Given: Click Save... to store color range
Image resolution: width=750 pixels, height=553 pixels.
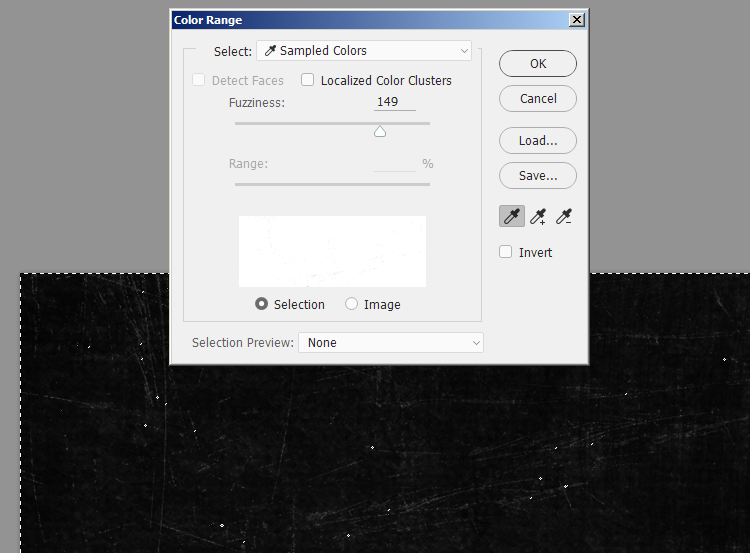Looking at the screenshot, I should 538,175.
